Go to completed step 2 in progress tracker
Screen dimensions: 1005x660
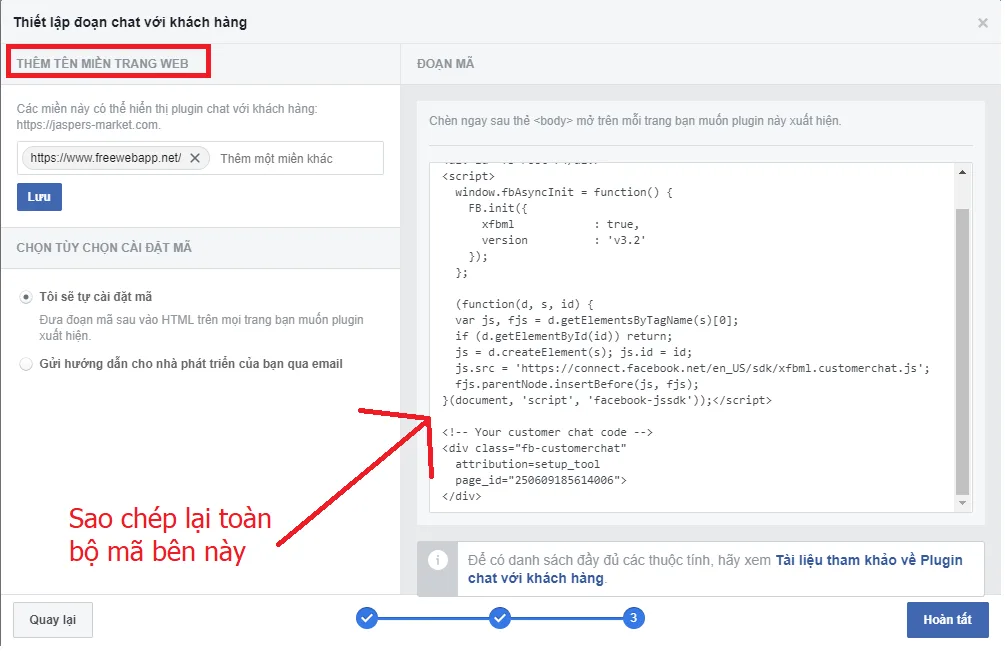pyautogui.click(x=500, y=618)
